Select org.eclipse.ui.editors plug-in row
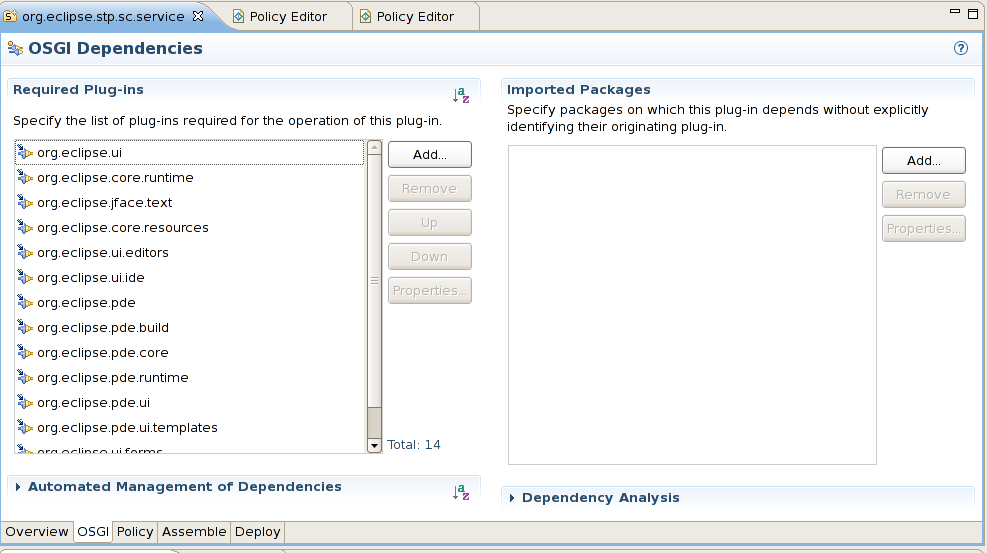The height and width of the screenshot is (553, 987). 189,252
